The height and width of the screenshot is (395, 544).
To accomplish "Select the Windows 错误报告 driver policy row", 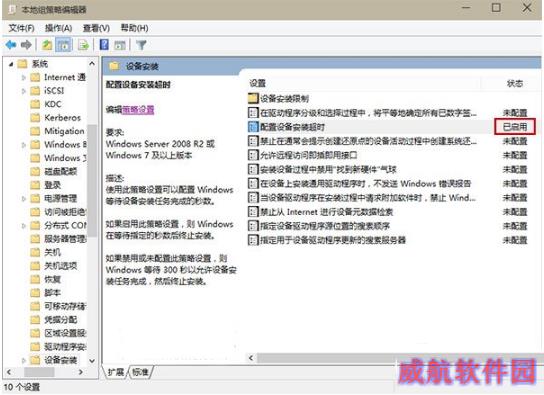I will coord(388,183).
